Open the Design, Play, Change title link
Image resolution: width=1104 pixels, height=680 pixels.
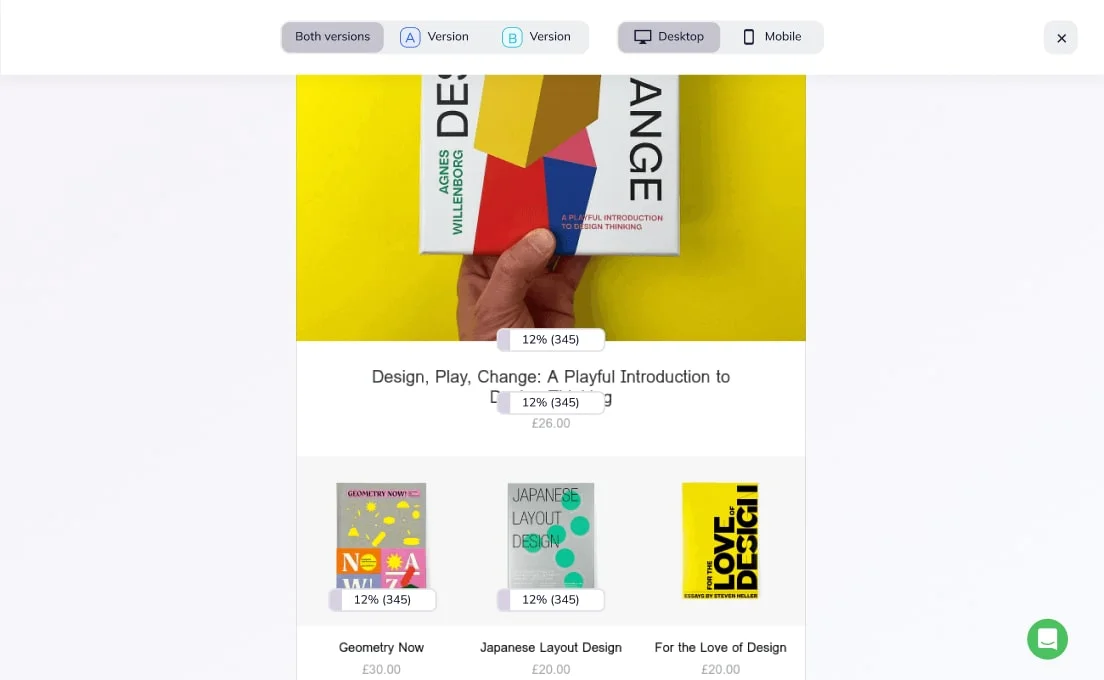[550, 377]
